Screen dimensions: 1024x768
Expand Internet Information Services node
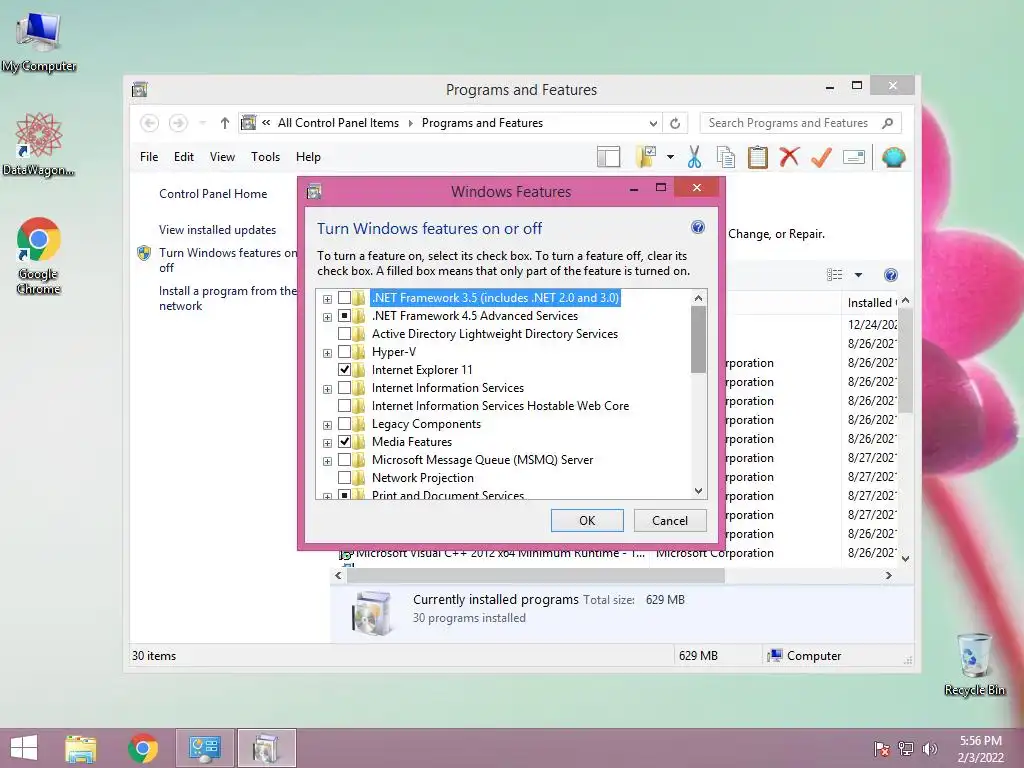point(327,389)
